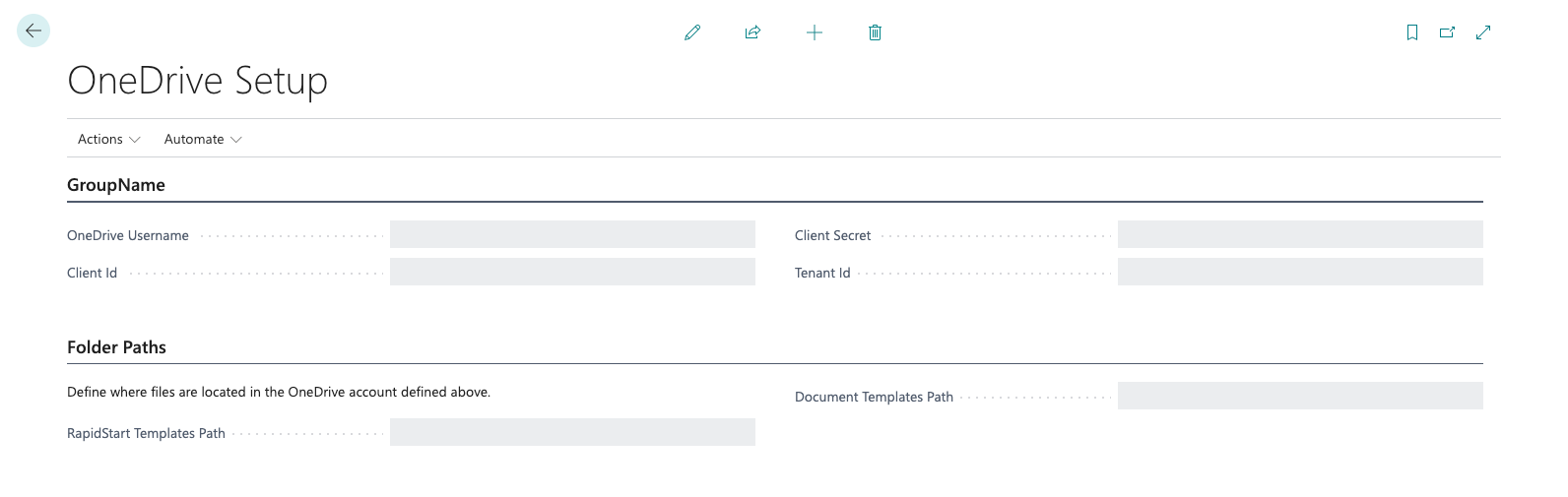The width and height of the screenshot is (1568, 497).
Task: Open page in new window icon
Action: click(1447, 32)
